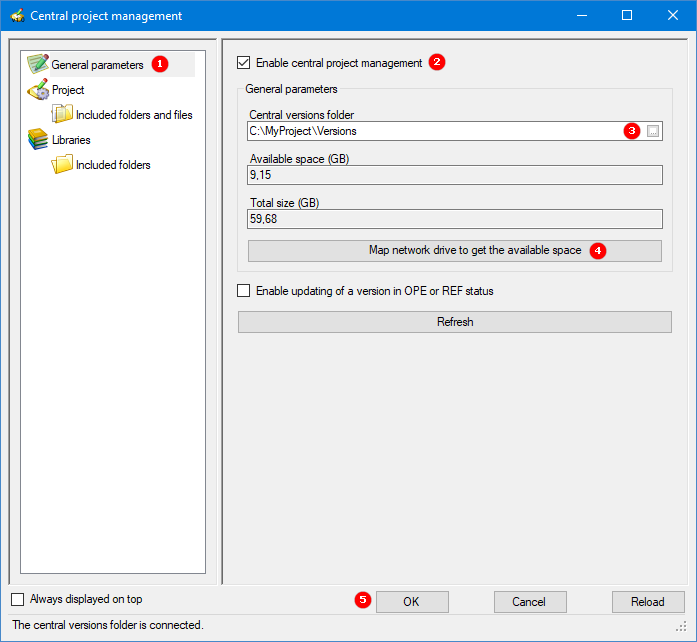The width and height of the screenshot is (697, 642).
Task: Click folder icon beside Included folders and files
Action: [x=63, y=115]
